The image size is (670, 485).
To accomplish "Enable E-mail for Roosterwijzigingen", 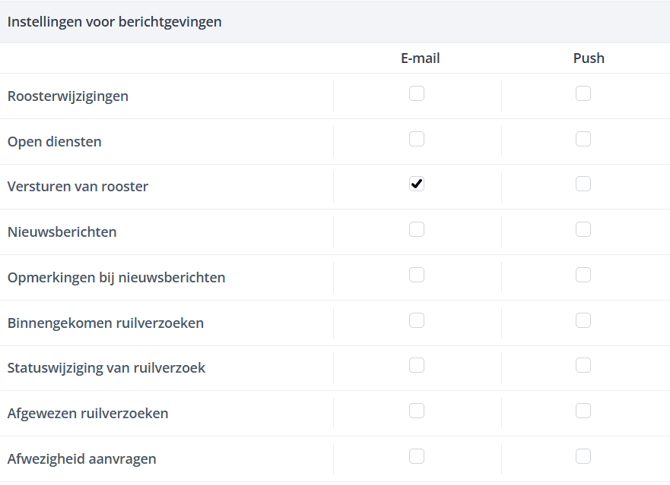I will 417,94.
